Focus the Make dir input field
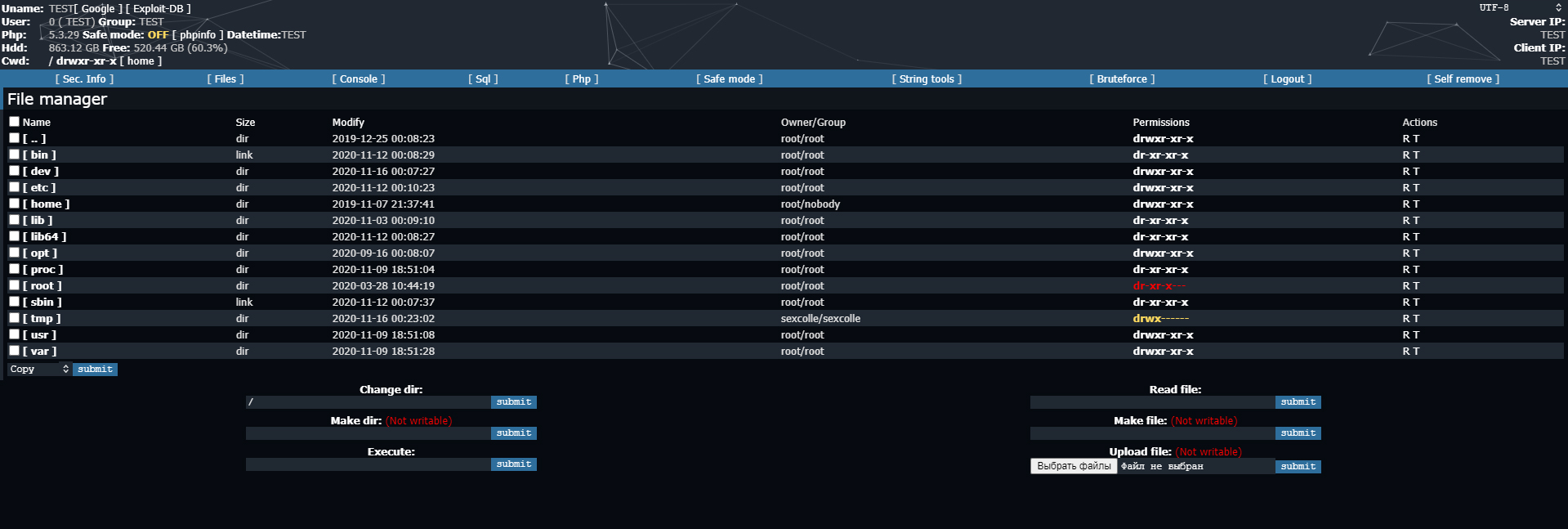 pyautogui.click(x=369, y=433)
